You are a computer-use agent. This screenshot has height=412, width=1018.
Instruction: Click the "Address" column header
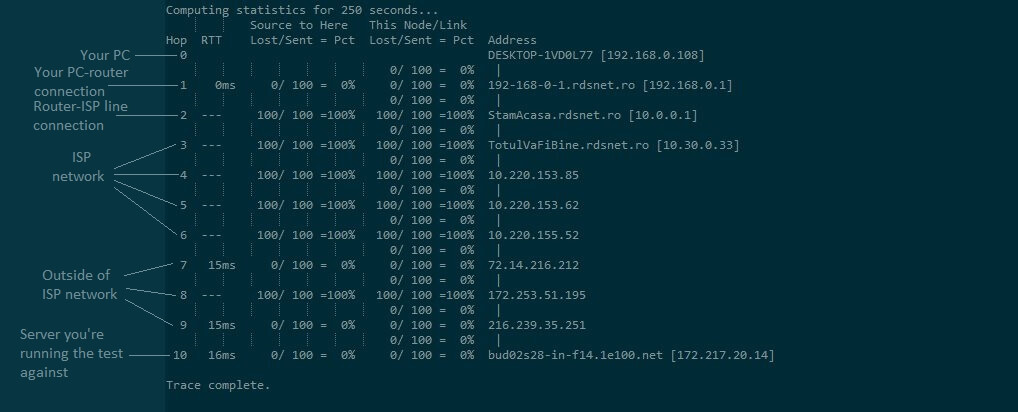tap(512, 40)
